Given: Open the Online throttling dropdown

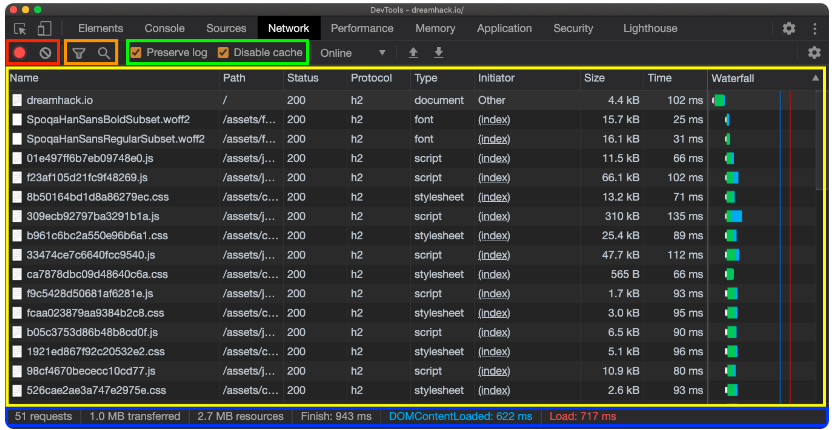Looking at the screenshot, I should pos(353,53).
